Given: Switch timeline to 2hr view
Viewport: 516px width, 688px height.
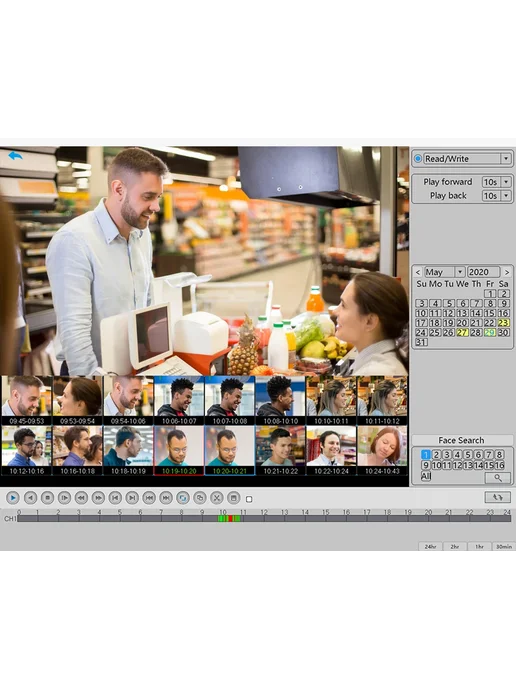Looking at the screenshot, I should click(x=455, y=546).
